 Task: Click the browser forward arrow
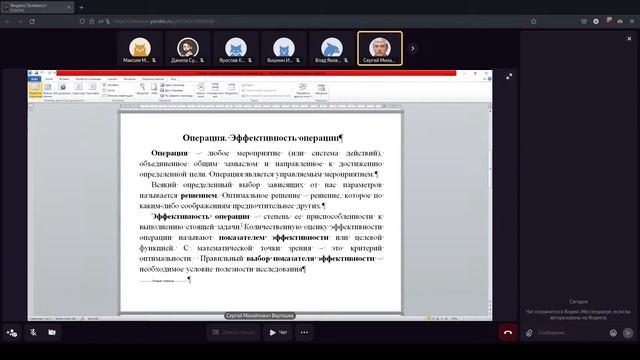[20, 21]
